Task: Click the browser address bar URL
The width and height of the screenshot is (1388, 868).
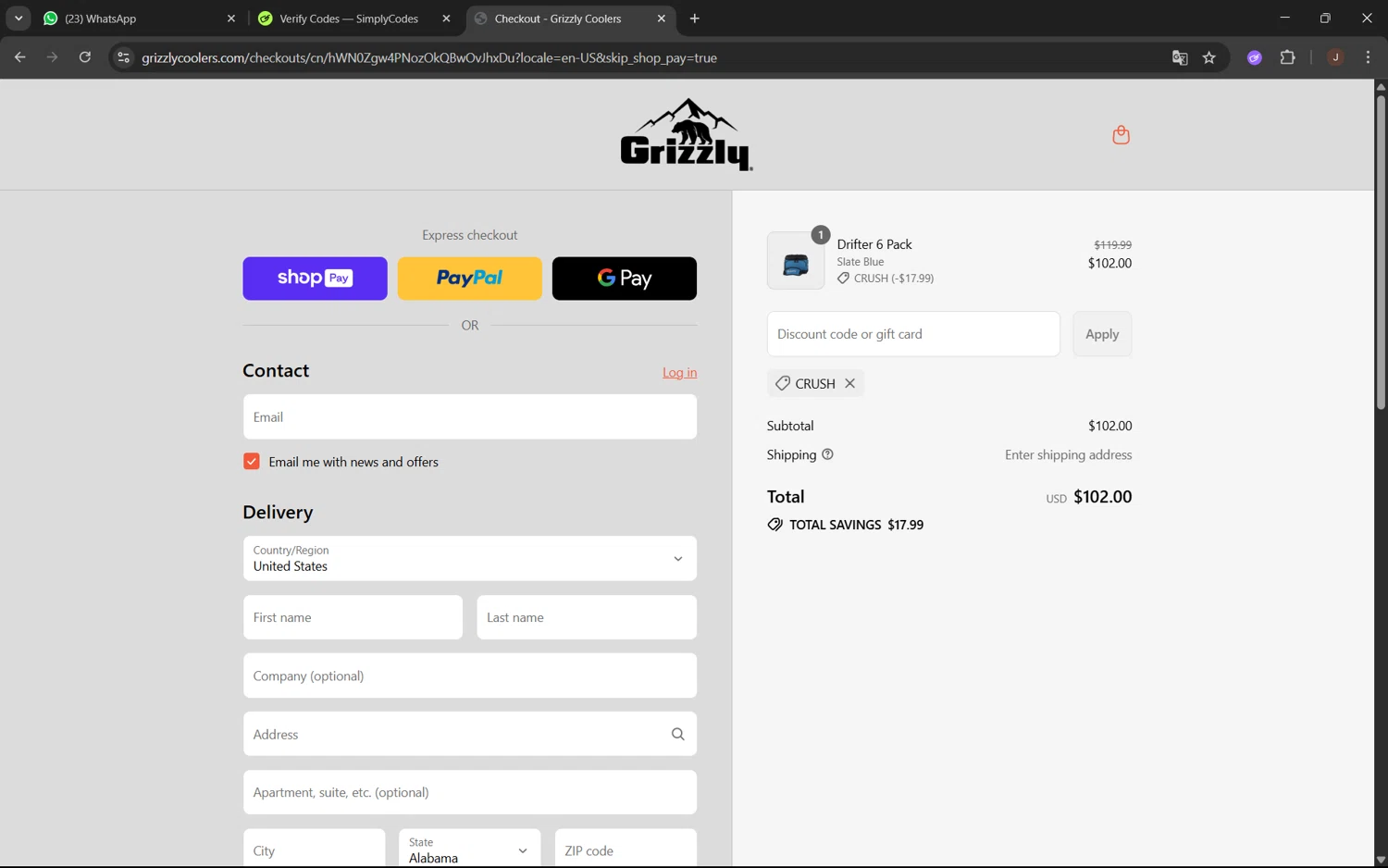Action: tap(429, 57)
